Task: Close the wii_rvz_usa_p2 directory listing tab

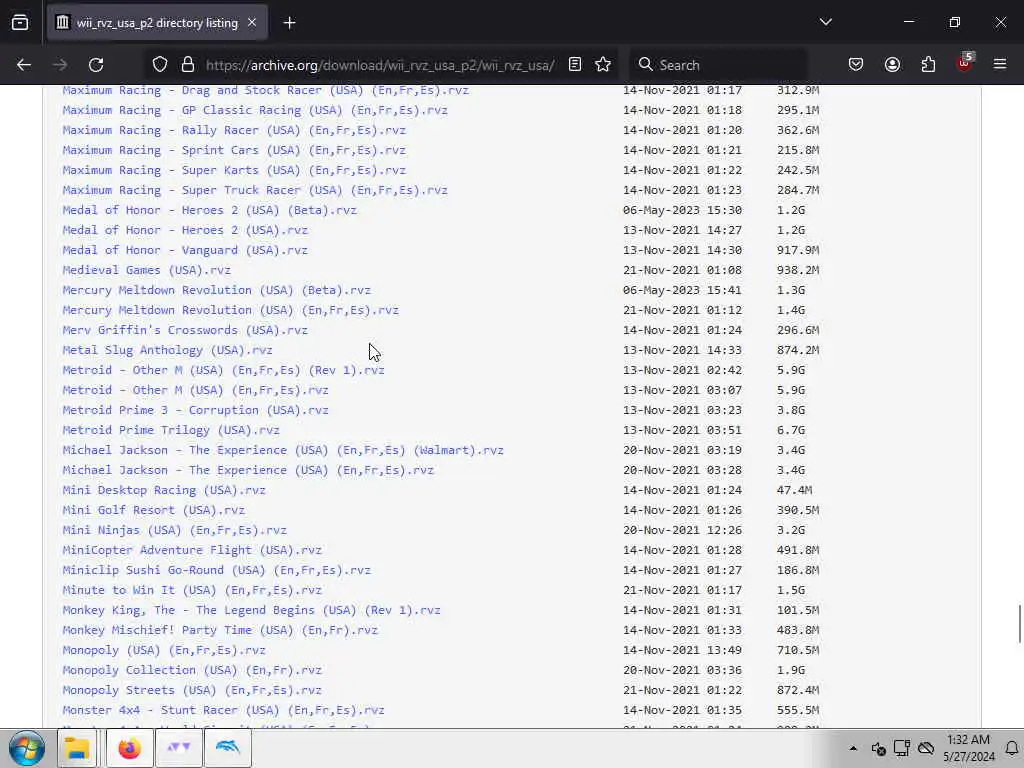Action: click(252, 23)
